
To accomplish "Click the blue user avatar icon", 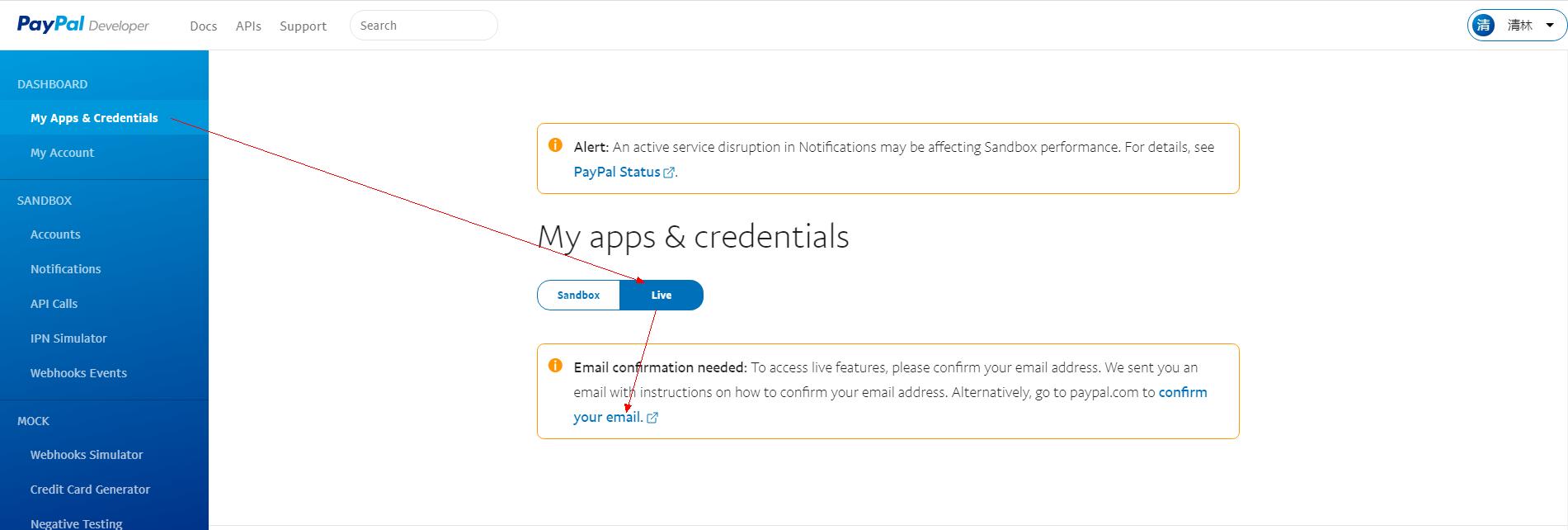I will (1483, 25).
